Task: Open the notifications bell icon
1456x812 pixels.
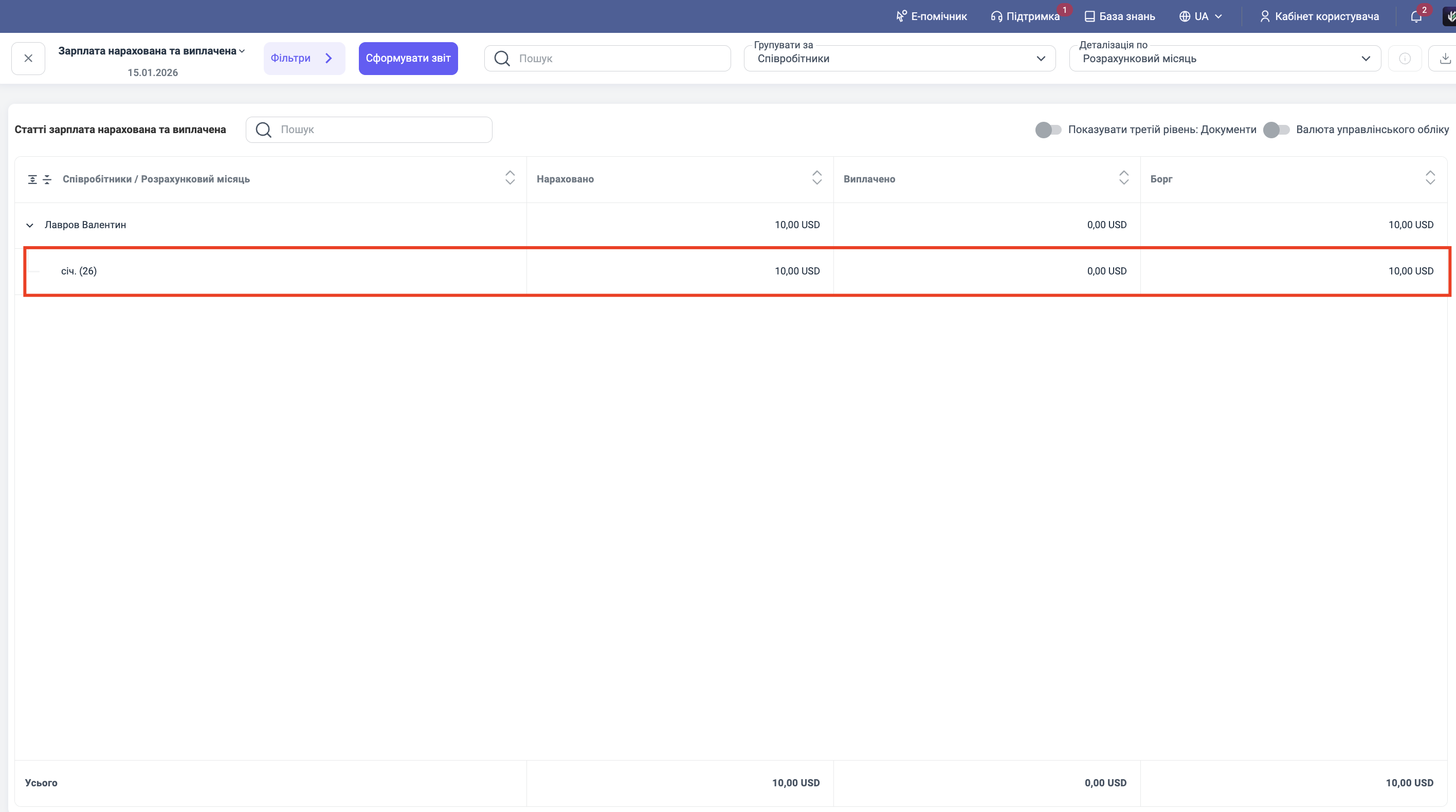Action: (1415, 16)
